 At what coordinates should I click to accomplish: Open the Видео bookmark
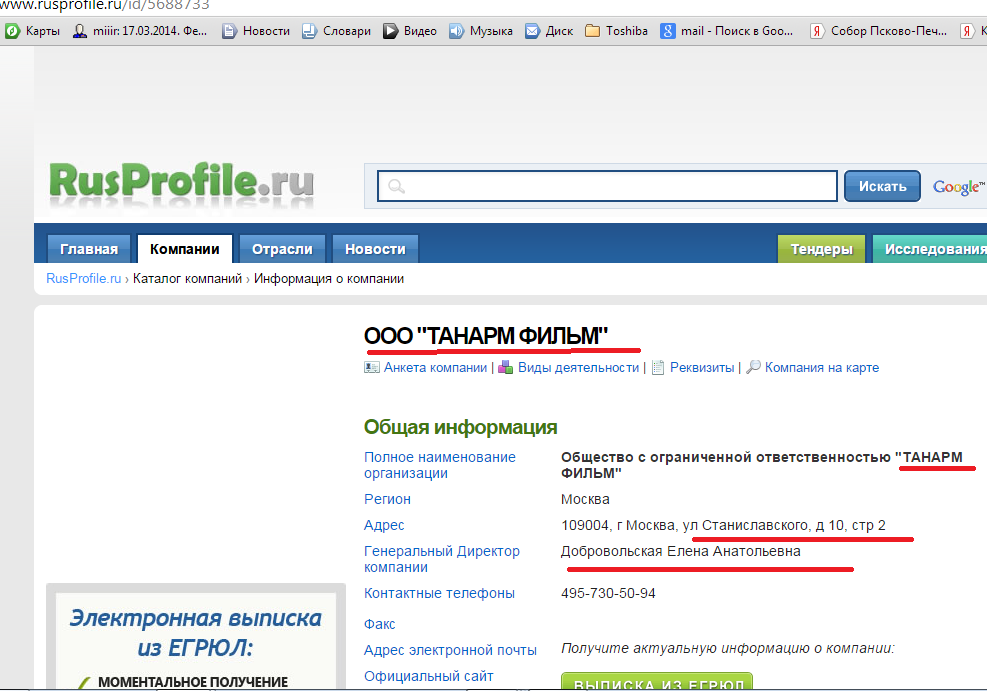click(410, 31)
